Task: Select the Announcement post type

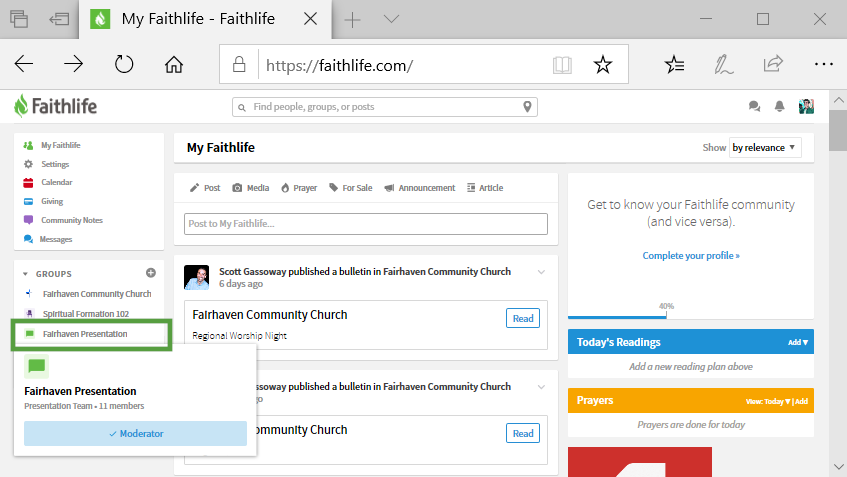Action: point(419,188)
